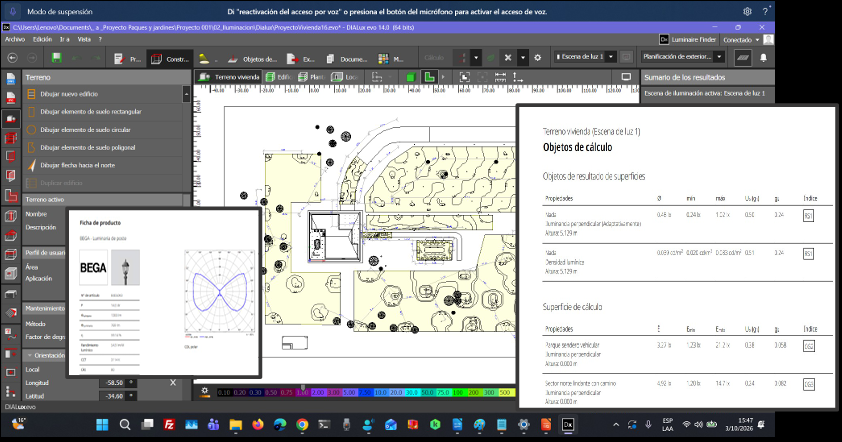
Task: Open the Edición menu
Action: tap(42, 39)
